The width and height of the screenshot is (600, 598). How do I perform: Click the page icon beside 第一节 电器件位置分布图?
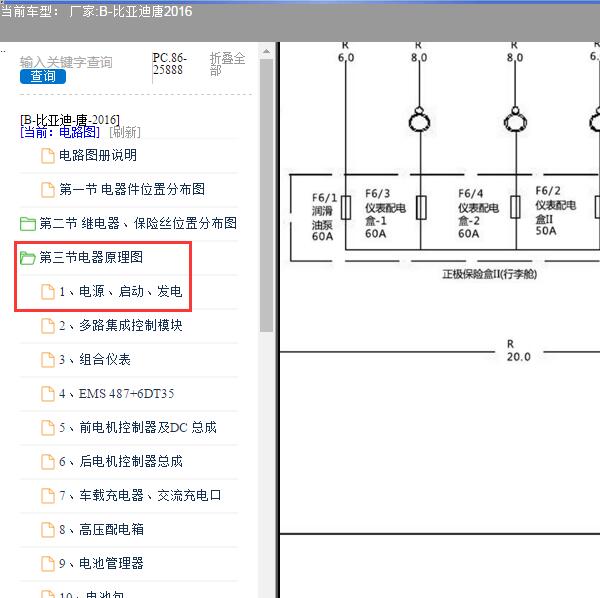tap(48, 190)
